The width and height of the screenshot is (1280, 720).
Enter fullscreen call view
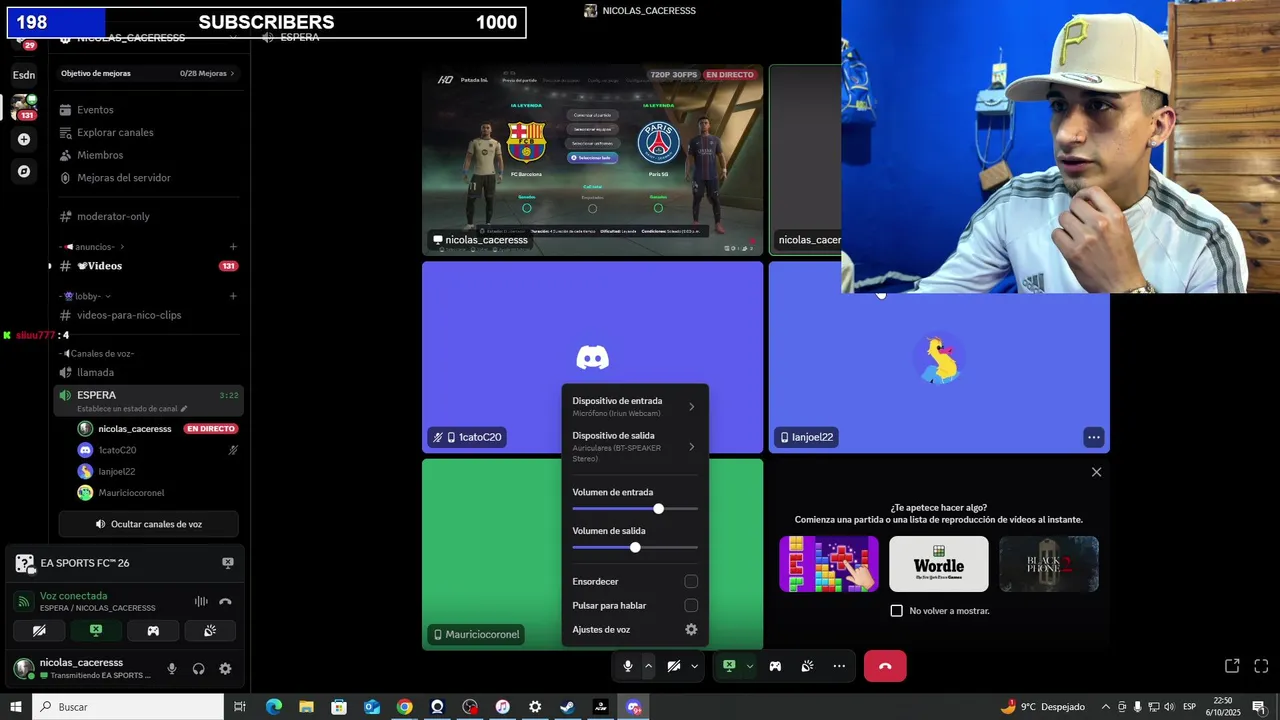[1261, 666]
